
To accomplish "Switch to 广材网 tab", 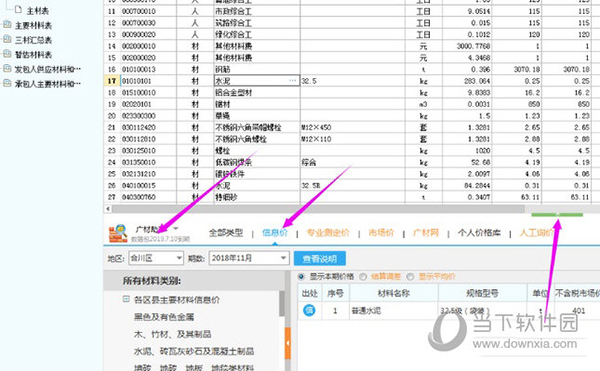I will coord(426,233).
